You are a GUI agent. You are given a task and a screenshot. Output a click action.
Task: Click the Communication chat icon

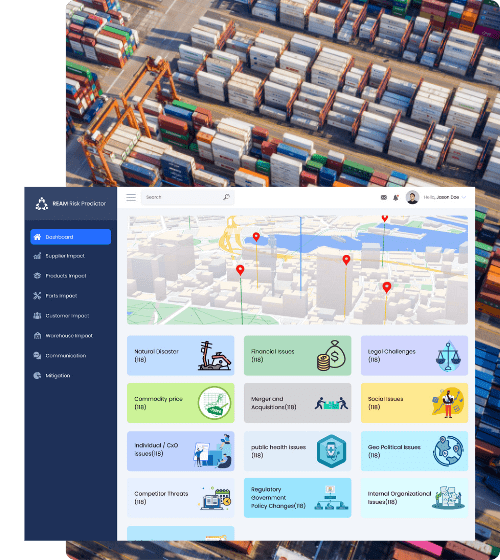coord(37,356)
